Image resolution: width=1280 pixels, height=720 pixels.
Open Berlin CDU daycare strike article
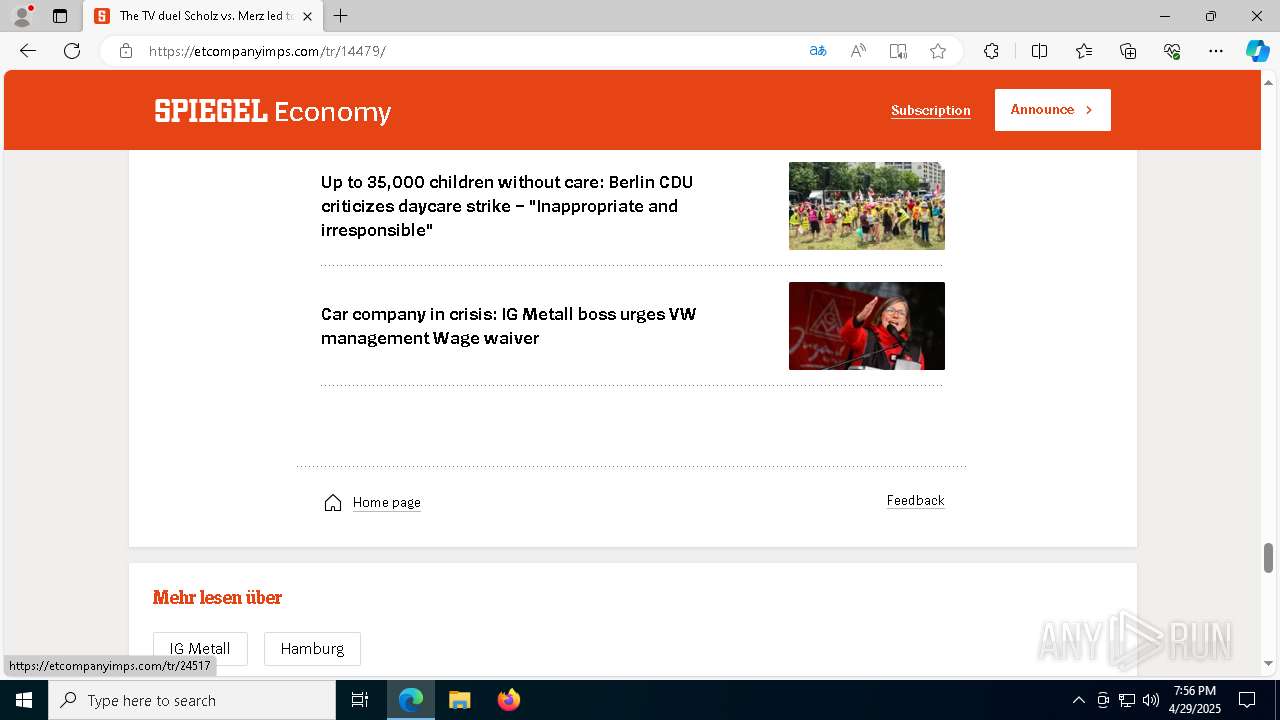click(507, 206)
